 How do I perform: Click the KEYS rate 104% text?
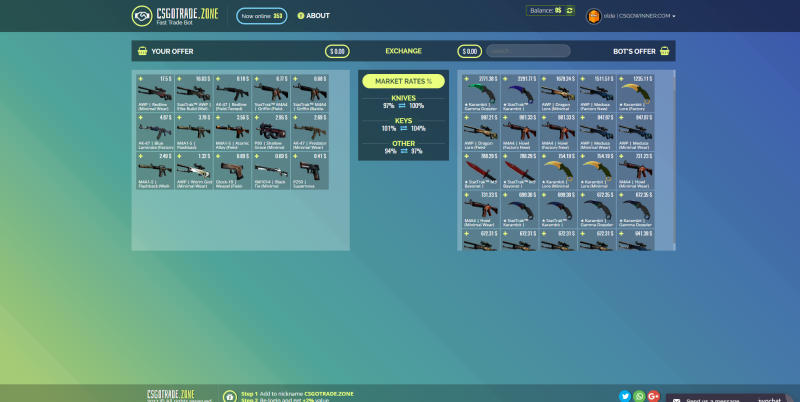click(x=418, y=129)
